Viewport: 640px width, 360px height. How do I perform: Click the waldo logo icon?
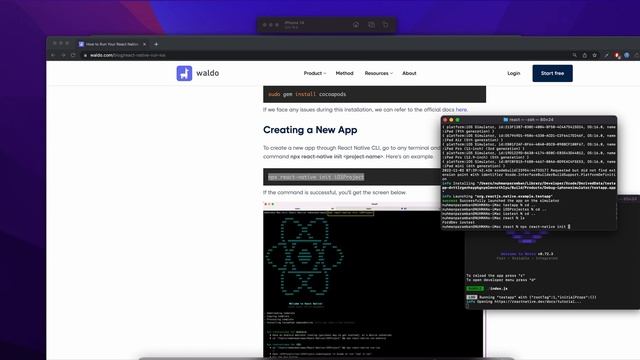point(184,73)
